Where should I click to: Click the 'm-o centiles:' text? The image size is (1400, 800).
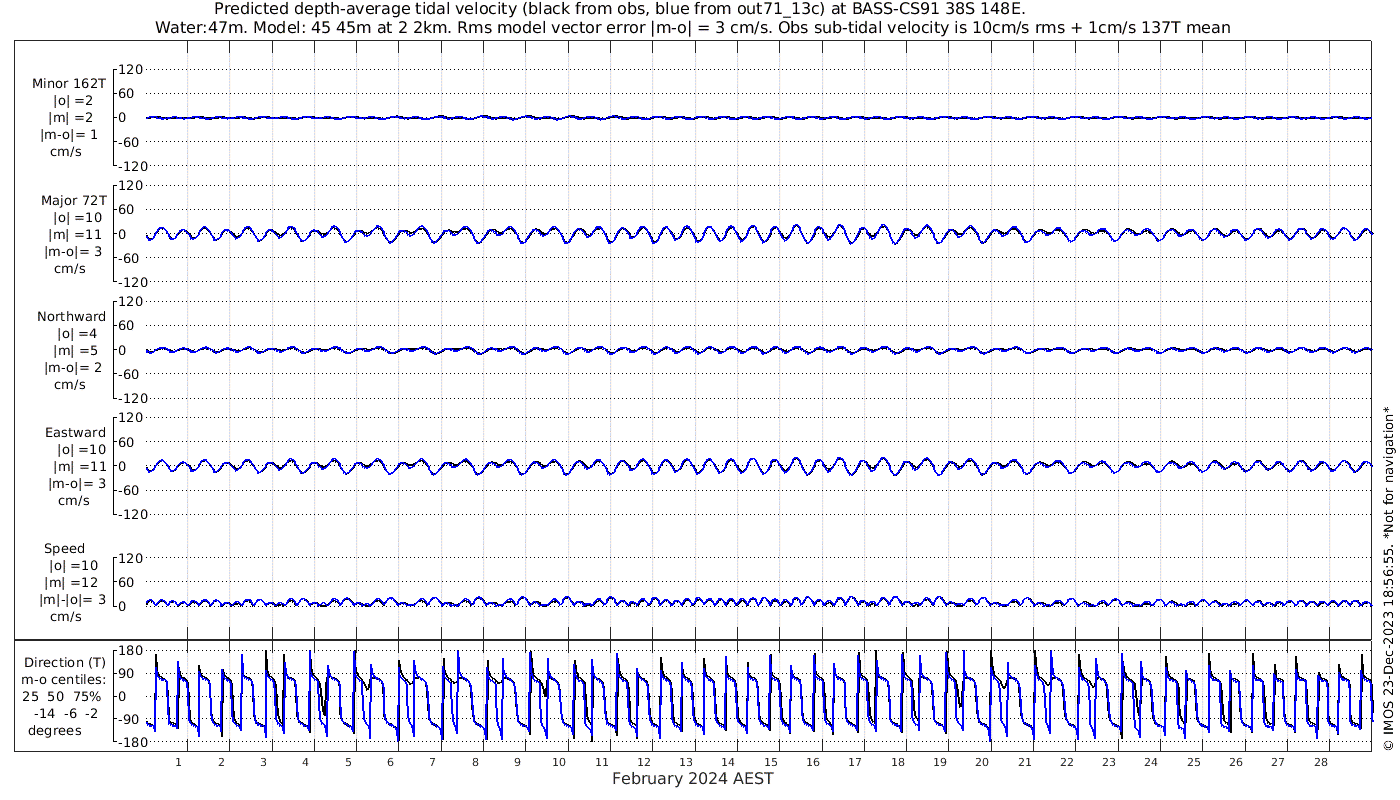point(63,680)
